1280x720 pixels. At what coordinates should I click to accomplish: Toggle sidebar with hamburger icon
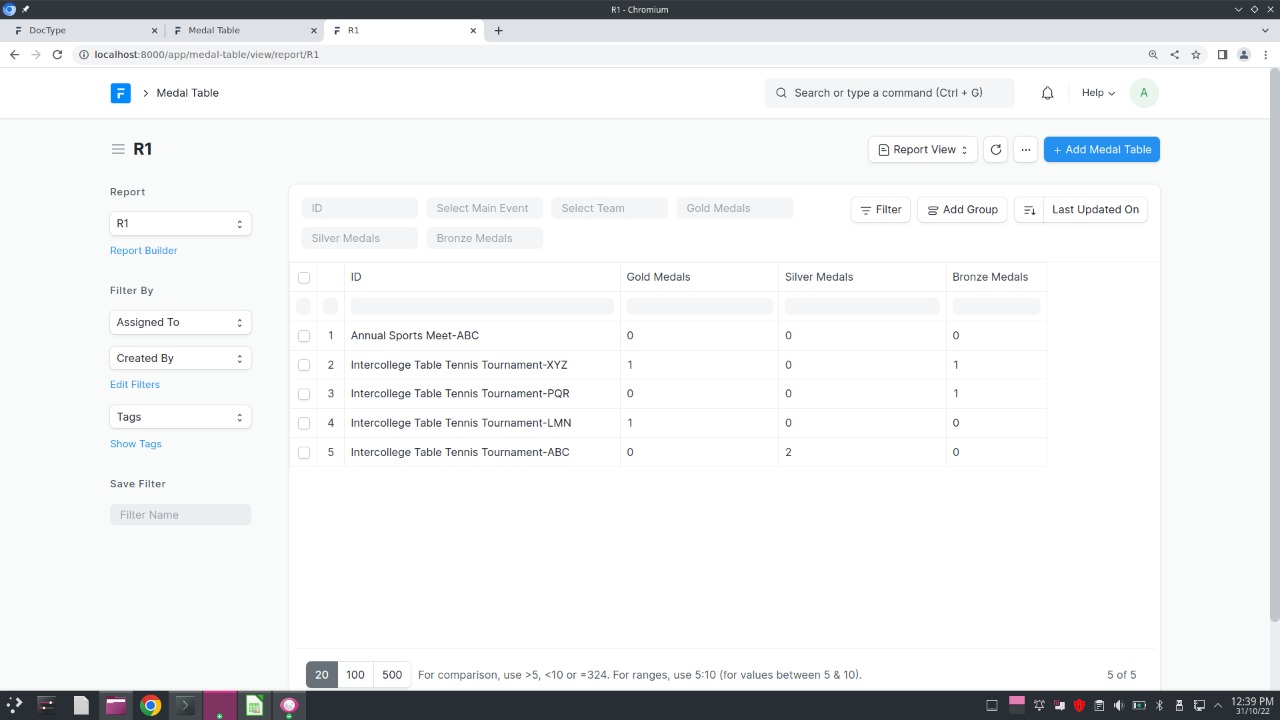[118, 149]
